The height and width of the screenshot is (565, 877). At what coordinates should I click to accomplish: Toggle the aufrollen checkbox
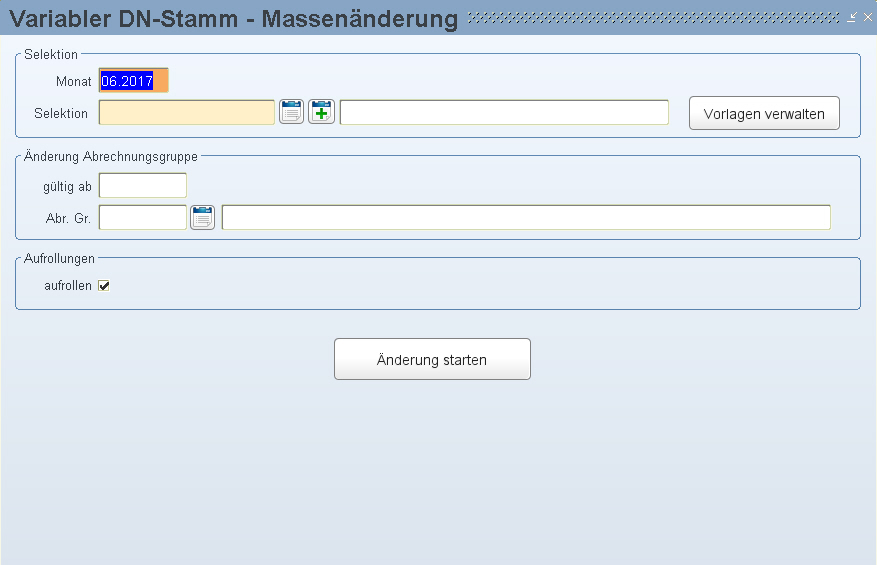[104, 286]
